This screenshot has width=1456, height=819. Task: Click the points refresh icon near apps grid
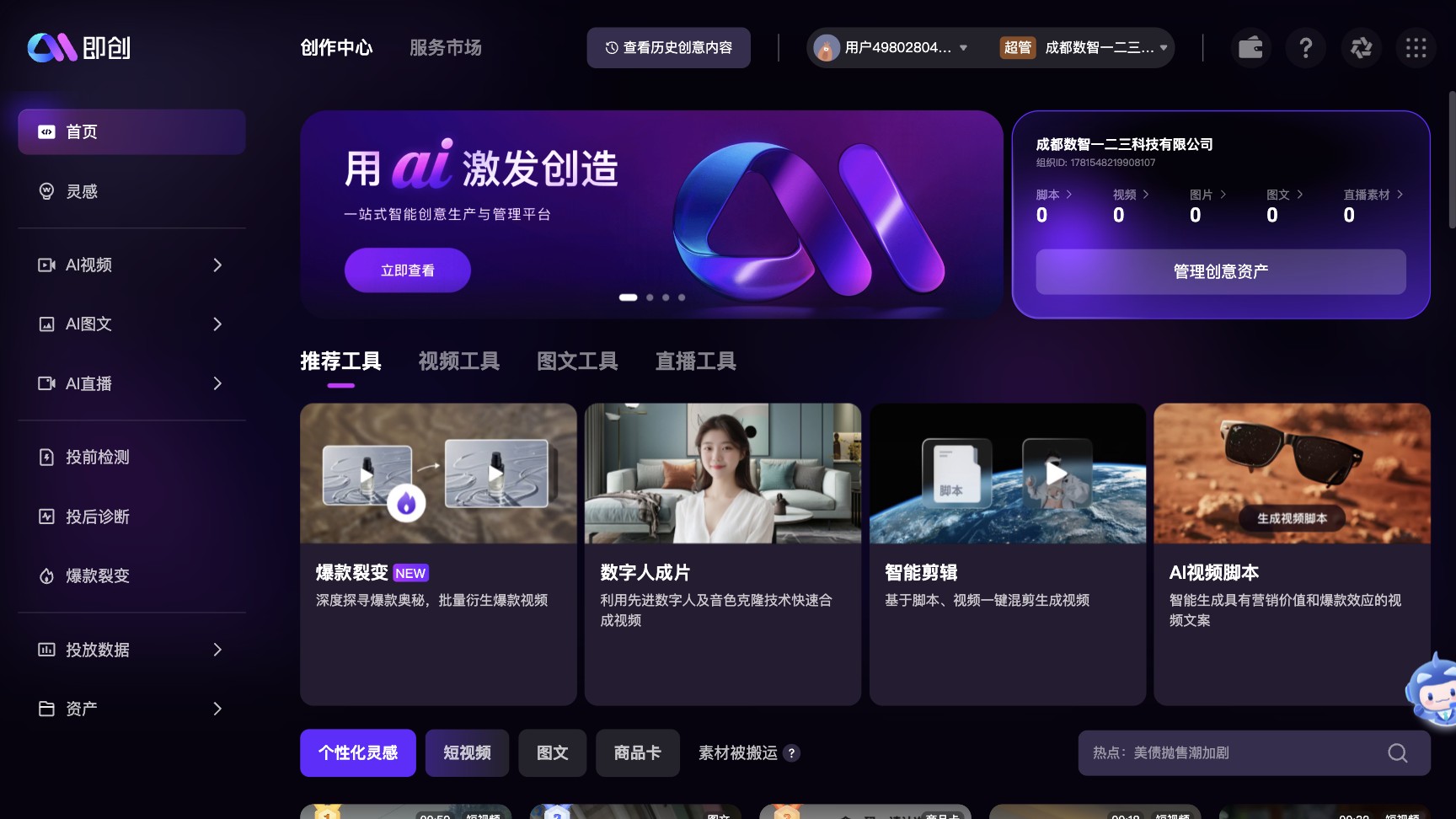[1362, 48]
